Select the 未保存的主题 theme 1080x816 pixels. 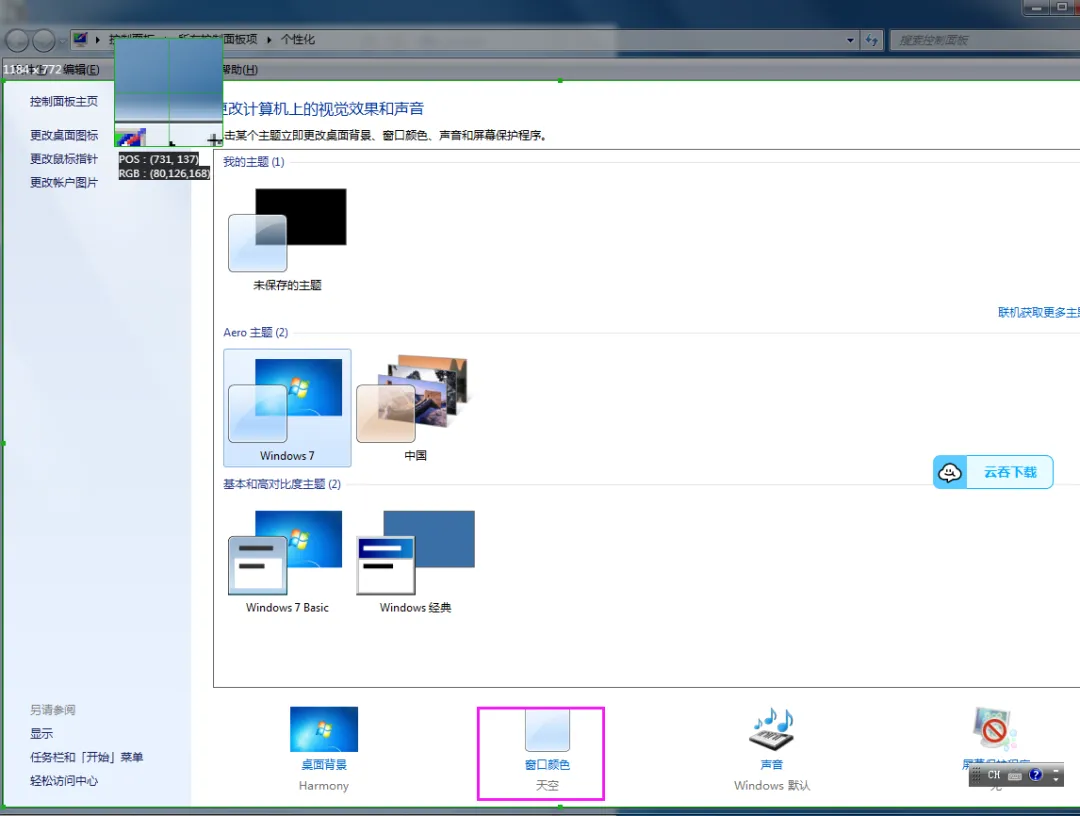point(287,238)
